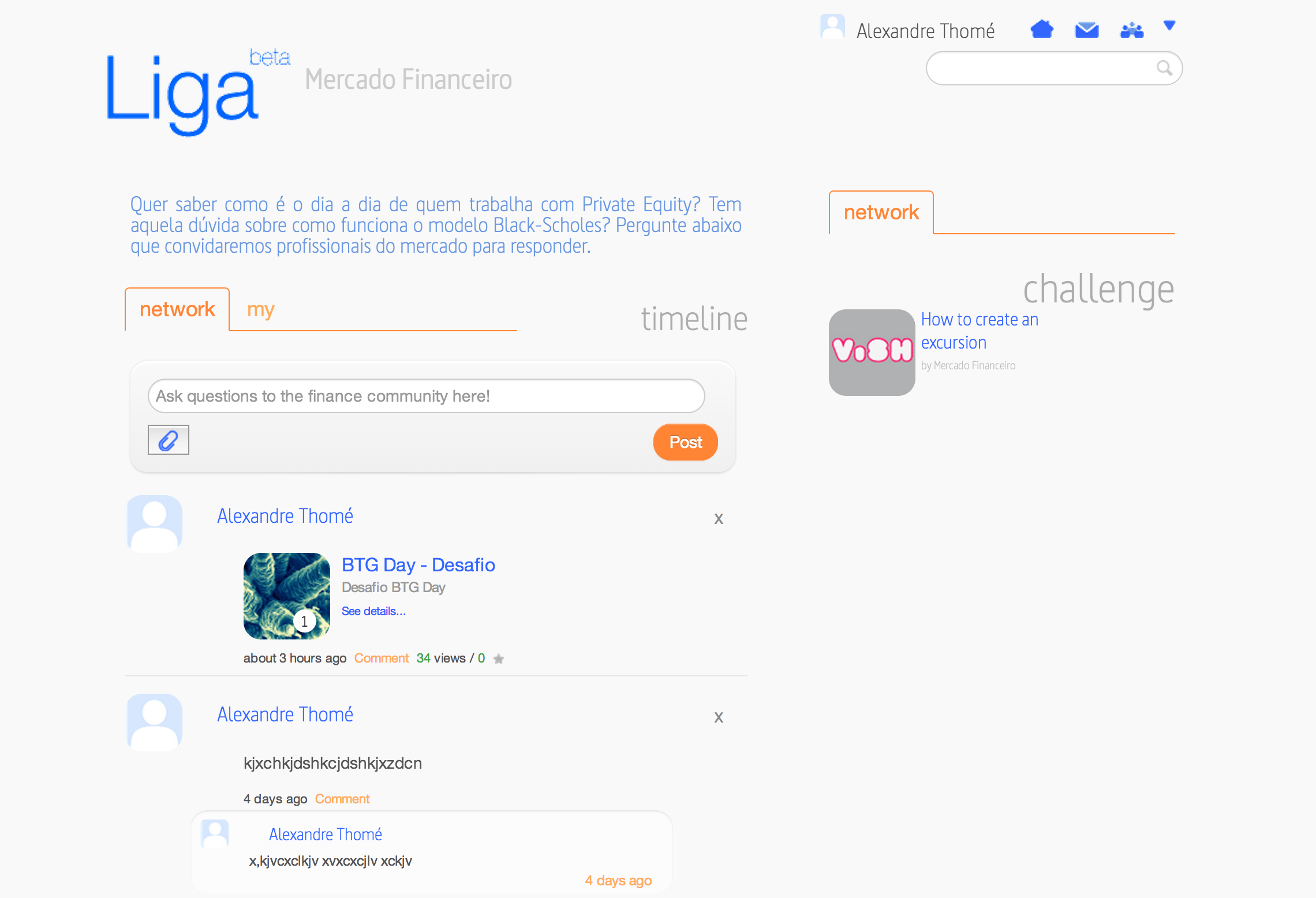Screen dimensions: 1316x898
Task: Open the people network icon
Action: pyautogui.click(x=1131, y=30)
